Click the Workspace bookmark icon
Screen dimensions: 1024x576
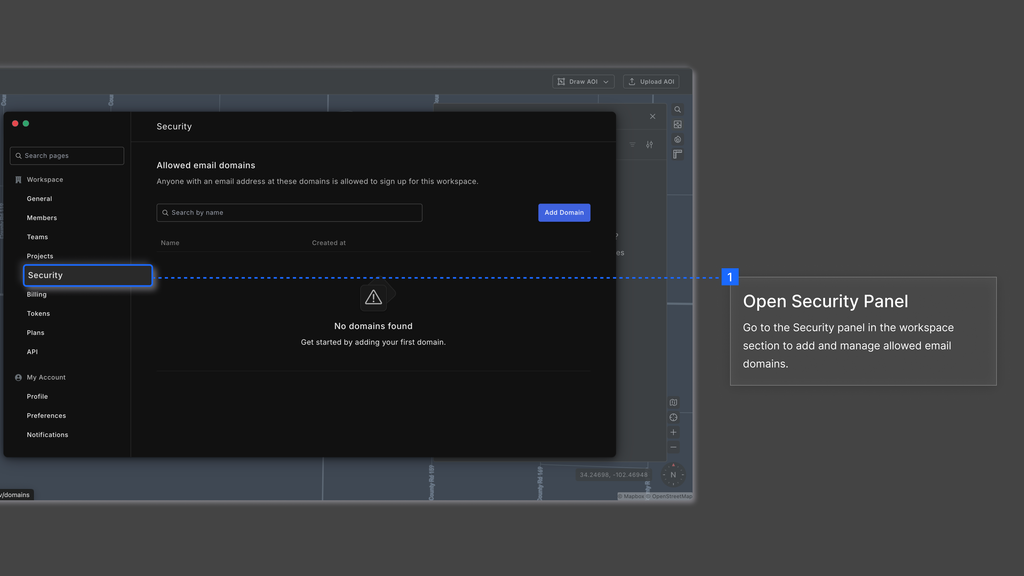click(18, 180)
